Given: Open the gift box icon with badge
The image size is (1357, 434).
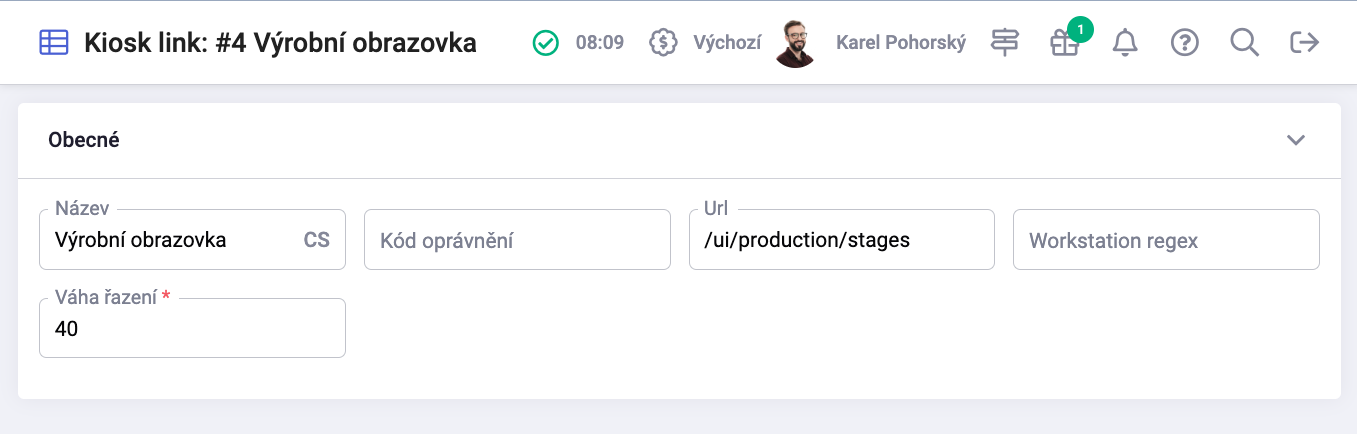Looking at the screenshot, I should (1065, 42).
